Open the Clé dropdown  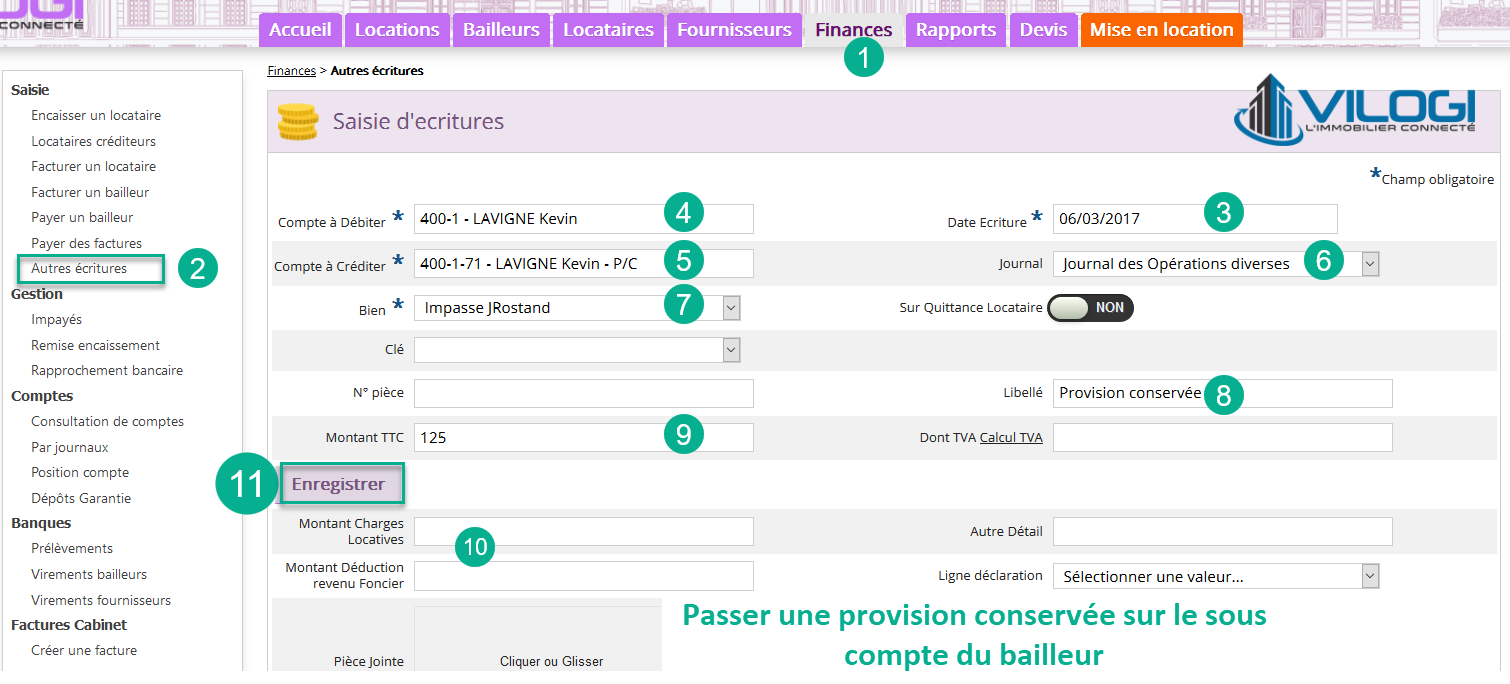[x=577, y=350]
